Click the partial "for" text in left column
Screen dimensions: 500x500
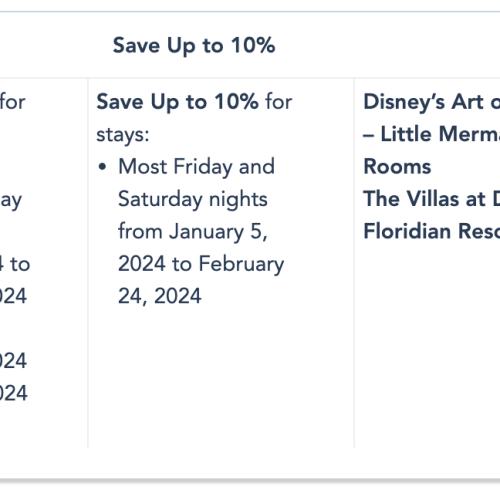coord(13,102)
